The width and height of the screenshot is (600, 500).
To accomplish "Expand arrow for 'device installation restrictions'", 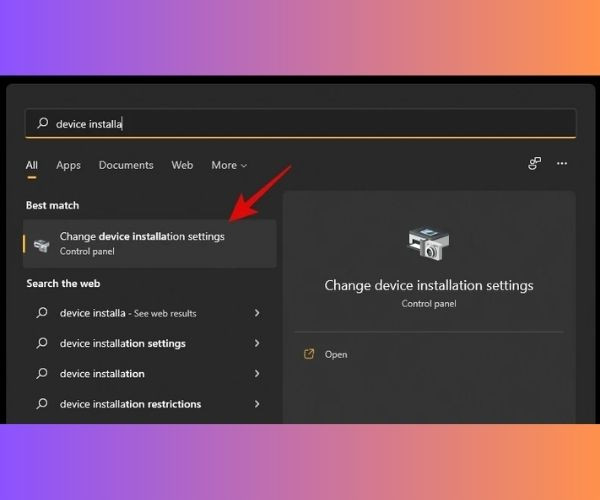I will (x=257, y=404).
